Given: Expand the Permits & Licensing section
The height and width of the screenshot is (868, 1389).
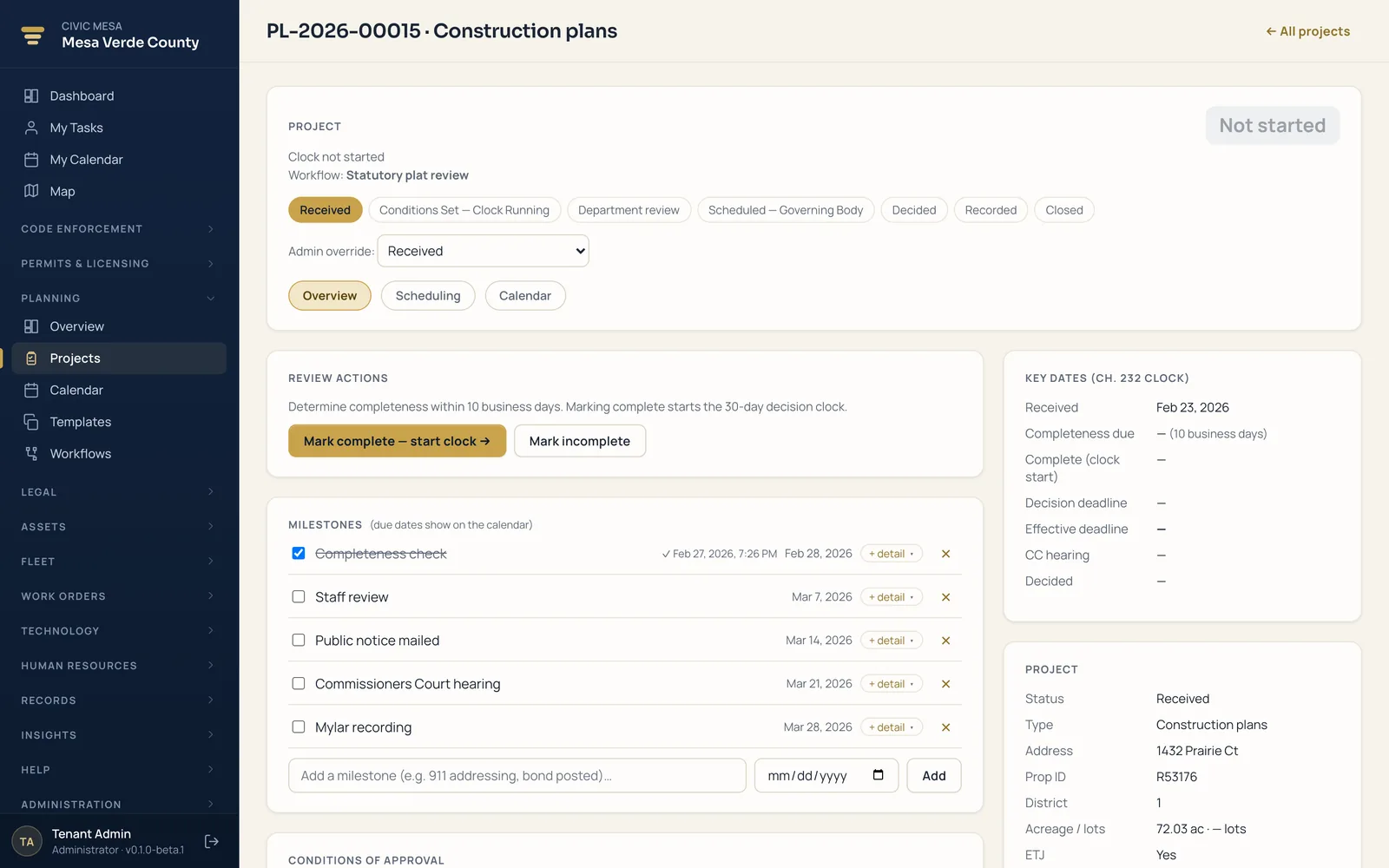Looking at the screenshot, I should [x=119, y=264].
